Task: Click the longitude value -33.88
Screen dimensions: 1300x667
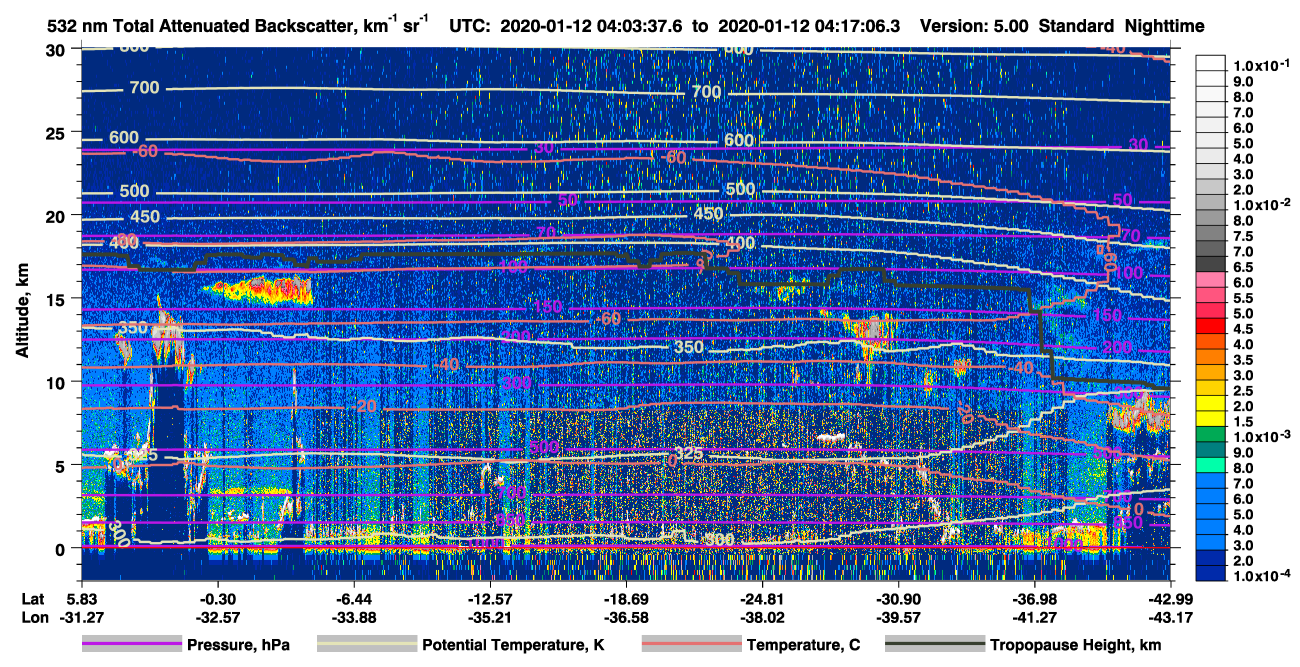Action: pyautogui.click(x=353, y=618)
